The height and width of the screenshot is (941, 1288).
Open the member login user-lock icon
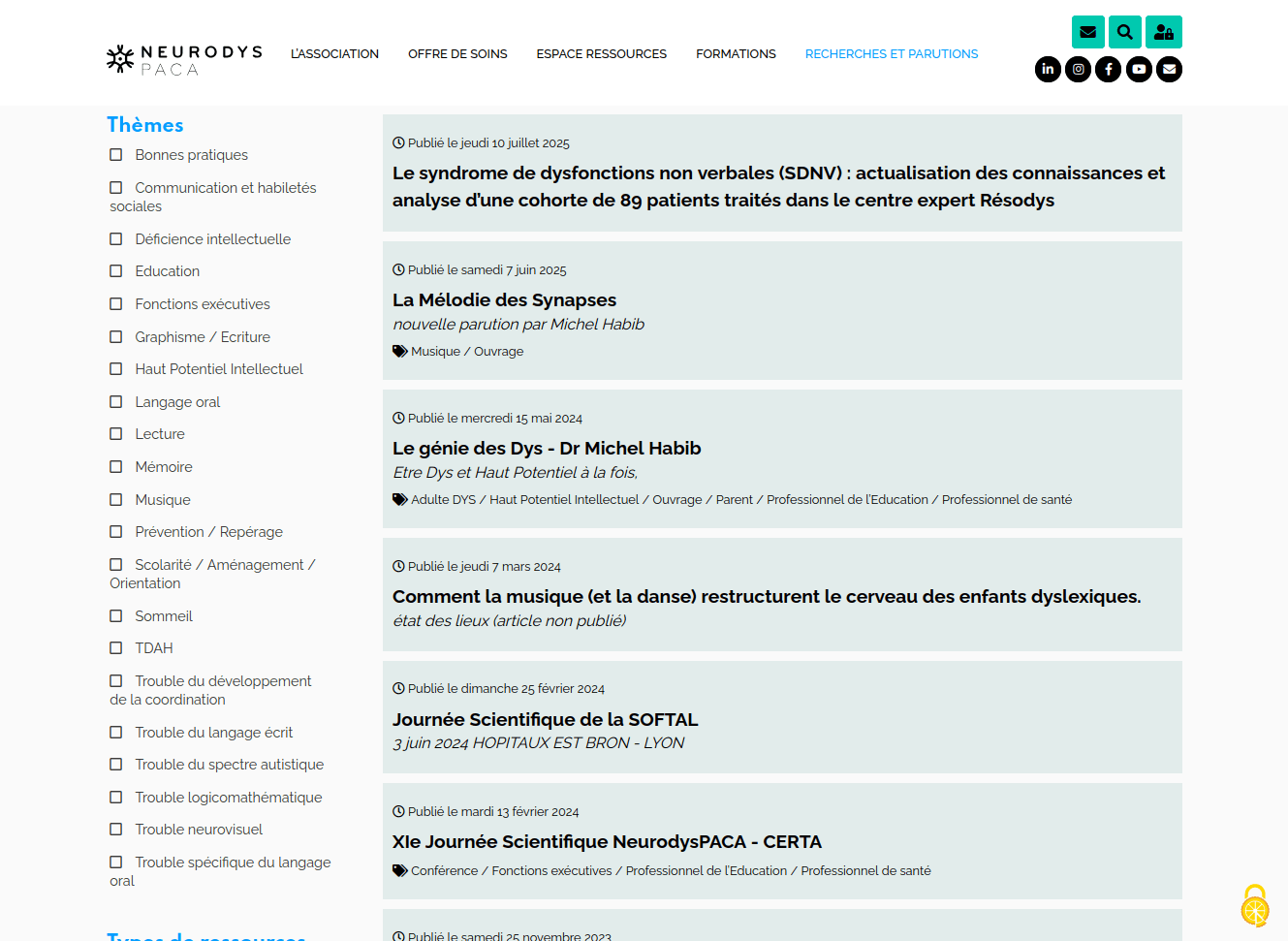click(1163, 32)
